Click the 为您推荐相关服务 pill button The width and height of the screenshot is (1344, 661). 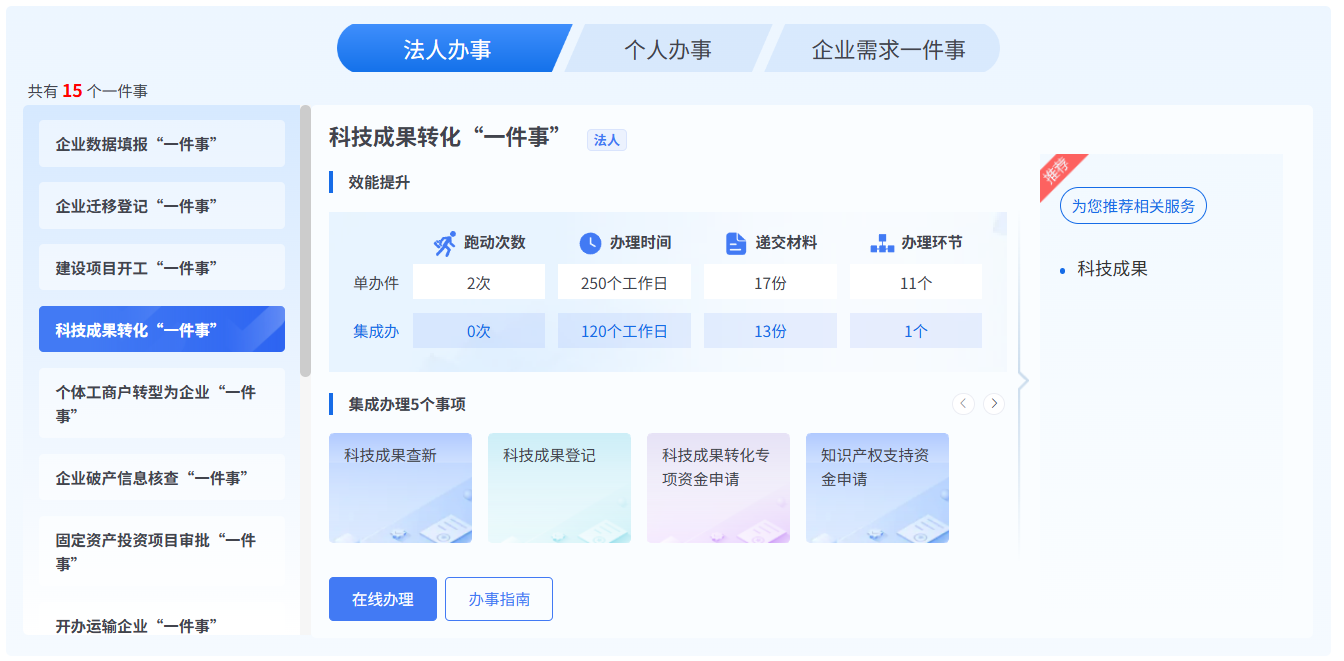point(1133,206)
